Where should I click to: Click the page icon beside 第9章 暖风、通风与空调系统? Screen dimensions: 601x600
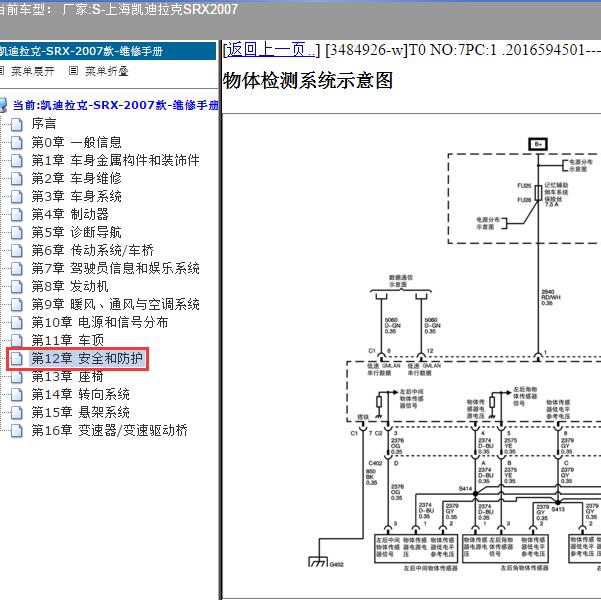click(16, 304)
